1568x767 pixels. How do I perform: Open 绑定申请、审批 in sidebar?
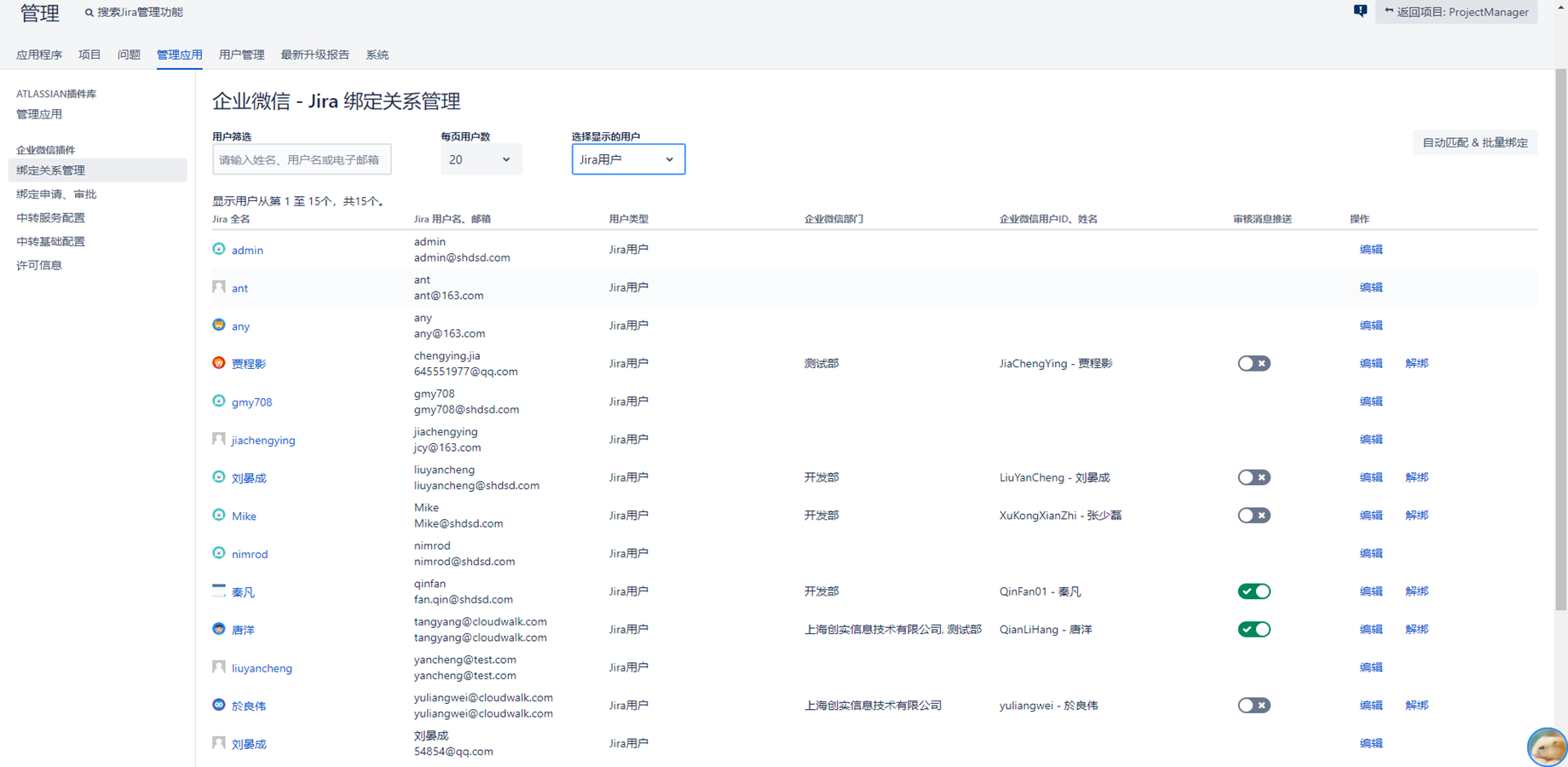point(56,194)
